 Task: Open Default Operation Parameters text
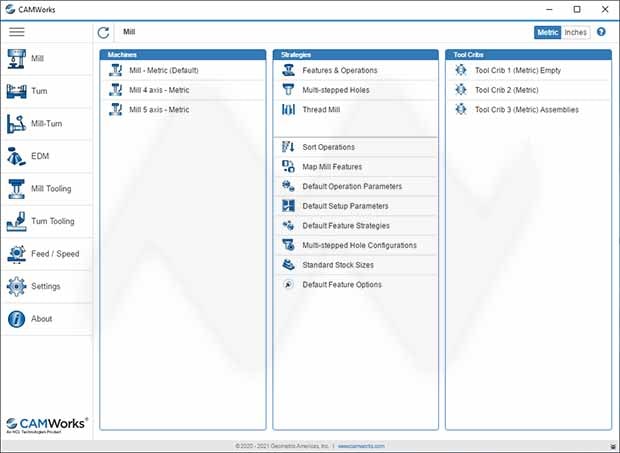pyautogui.click(x=352, y=186)
